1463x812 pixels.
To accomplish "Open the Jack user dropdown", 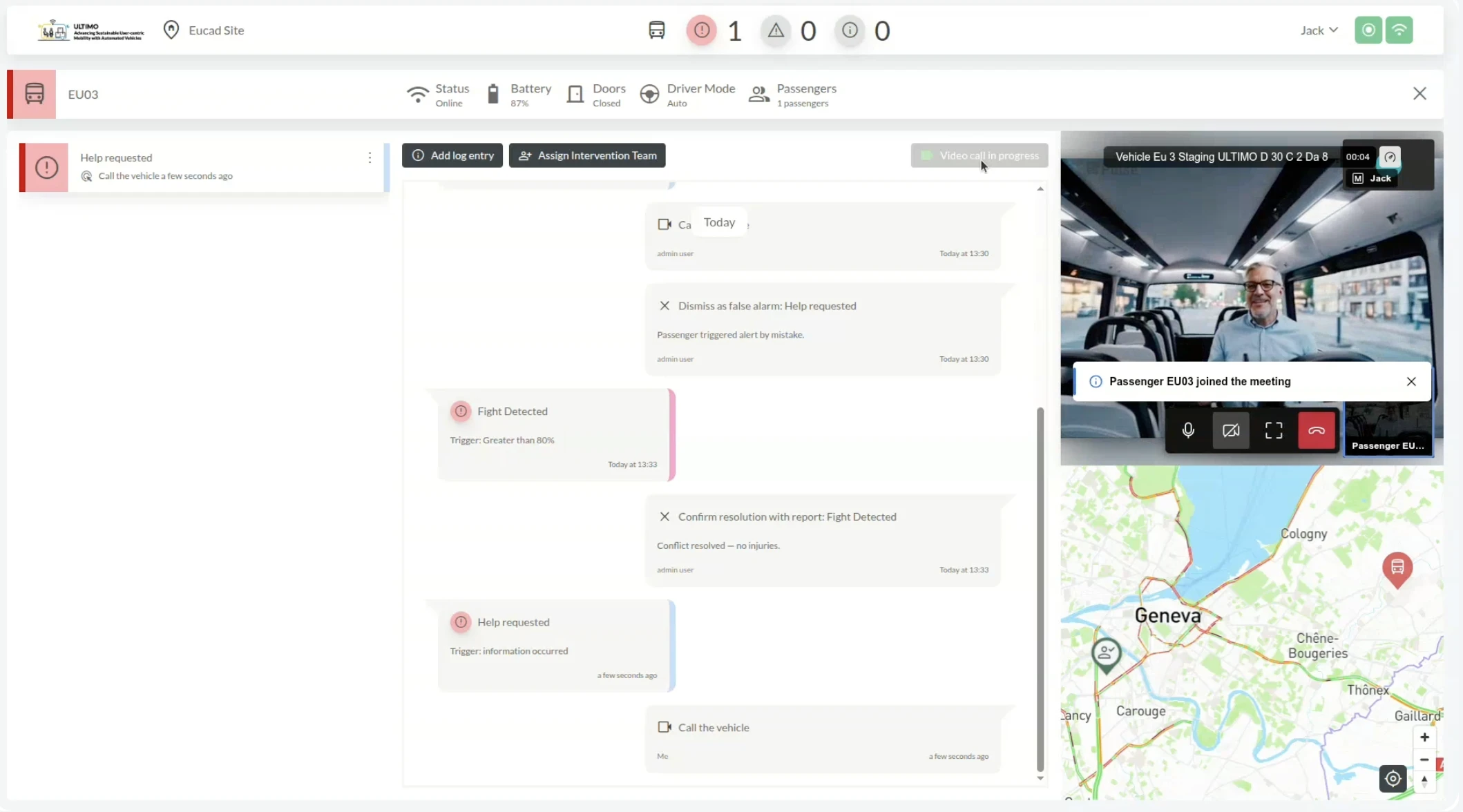I will 1319,30.
